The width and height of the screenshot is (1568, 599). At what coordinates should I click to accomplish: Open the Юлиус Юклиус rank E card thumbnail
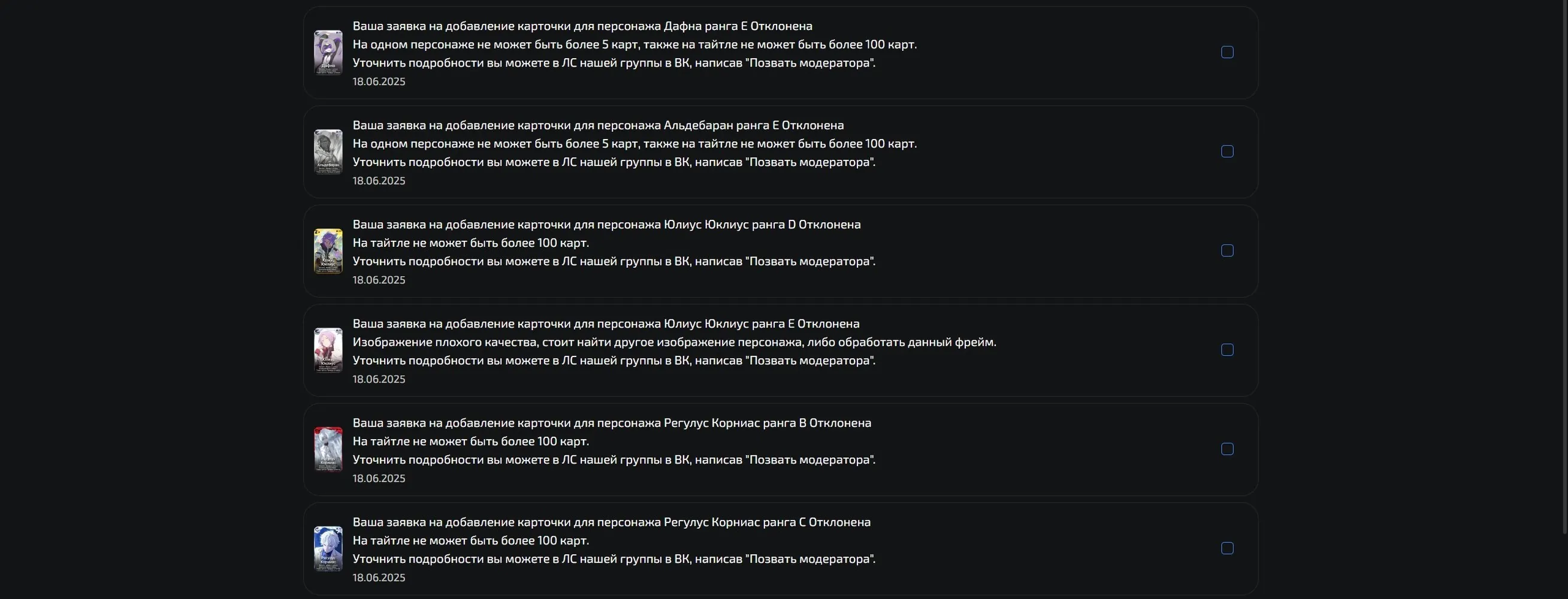pyautogui.click(x=328, y=350)
